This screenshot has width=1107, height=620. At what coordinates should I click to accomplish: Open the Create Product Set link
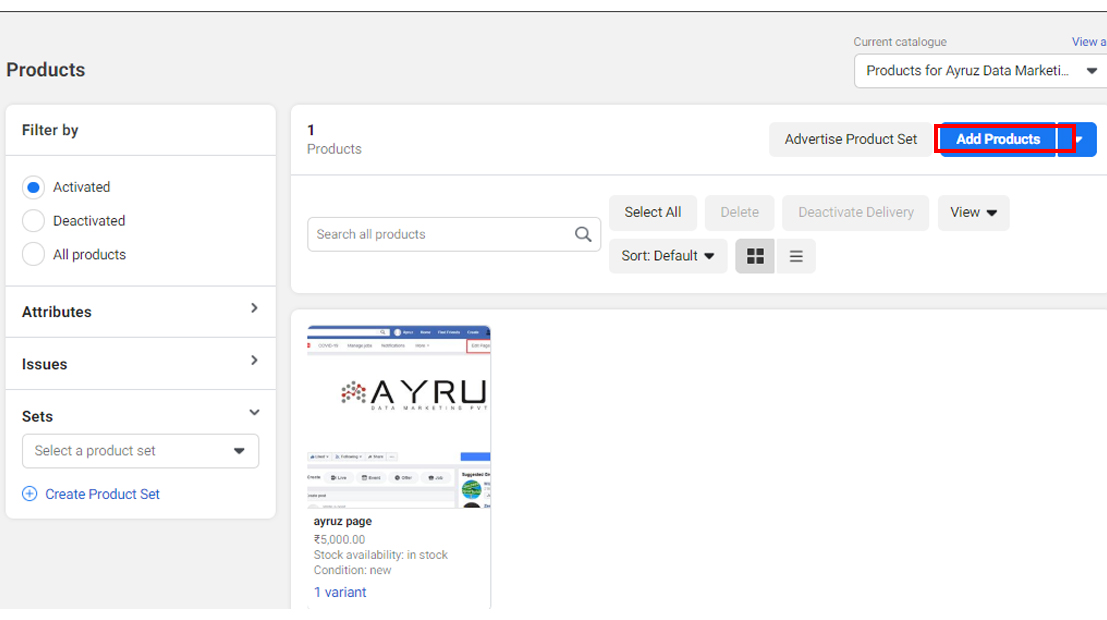(x=102, y=494)
